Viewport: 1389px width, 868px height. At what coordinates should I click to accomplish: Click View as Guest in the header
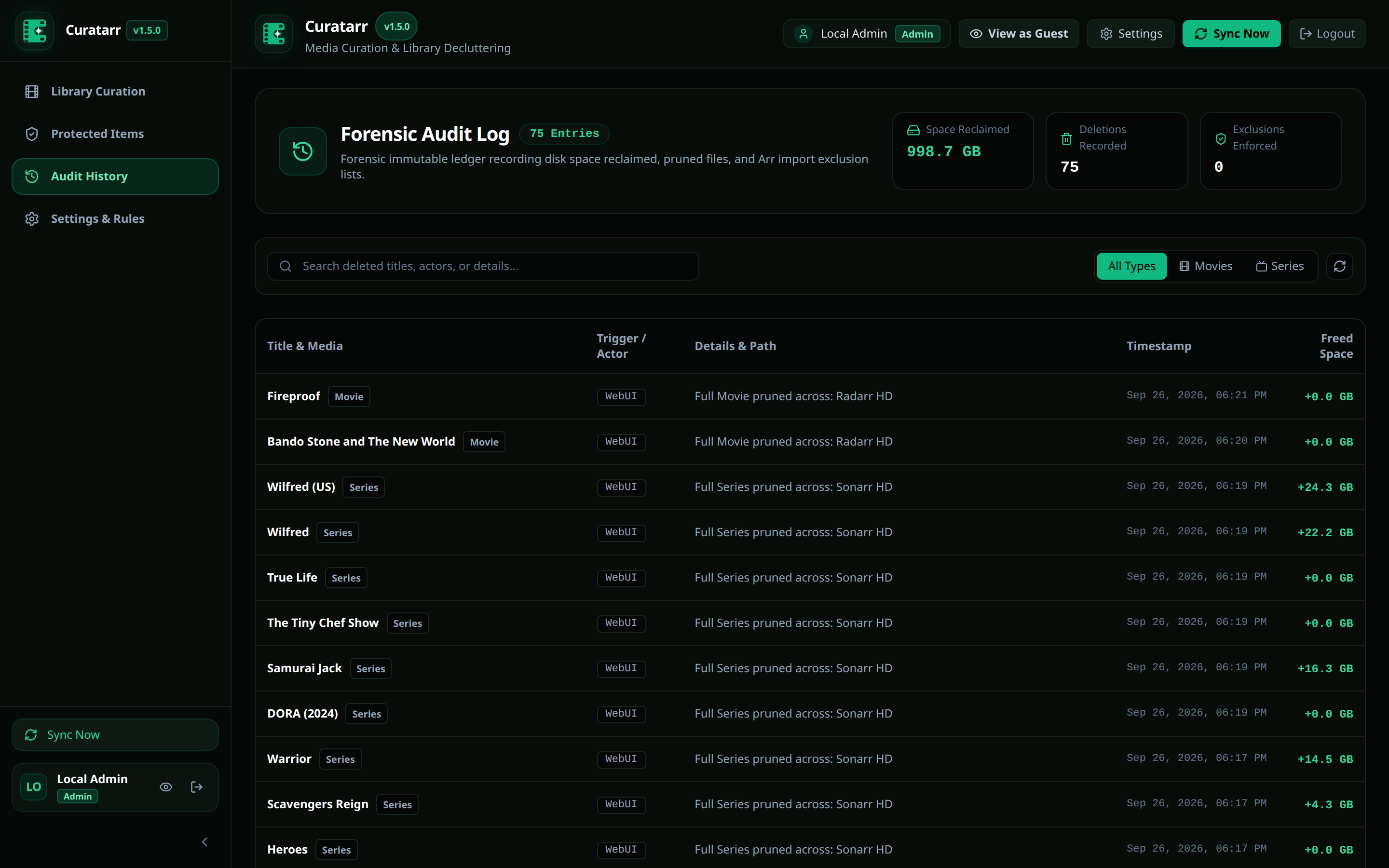[1018, 34]
